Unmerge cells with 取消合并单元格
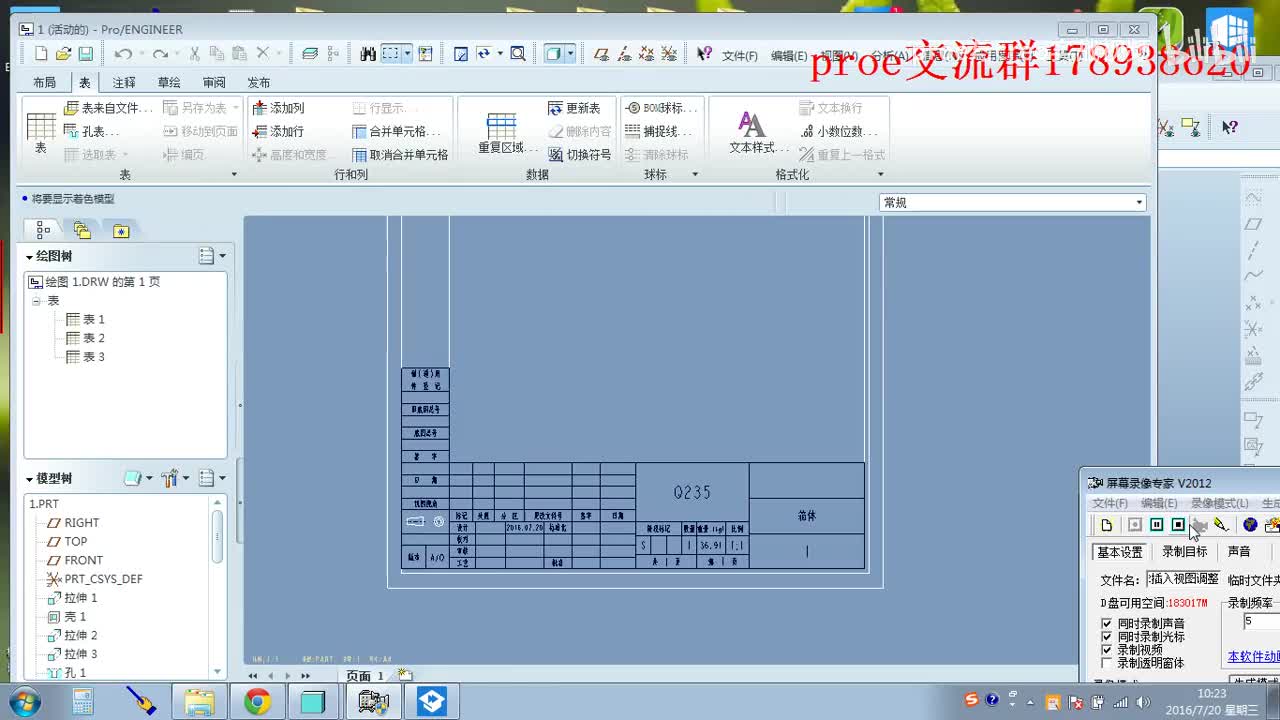Viewport: 1280px width, 720px height. pyautogui.click(x=401, y=155)
